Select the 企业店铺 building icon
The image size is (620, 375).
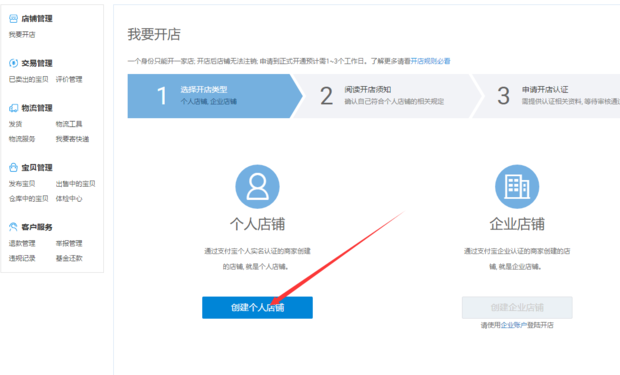click(x=517, y=187)
